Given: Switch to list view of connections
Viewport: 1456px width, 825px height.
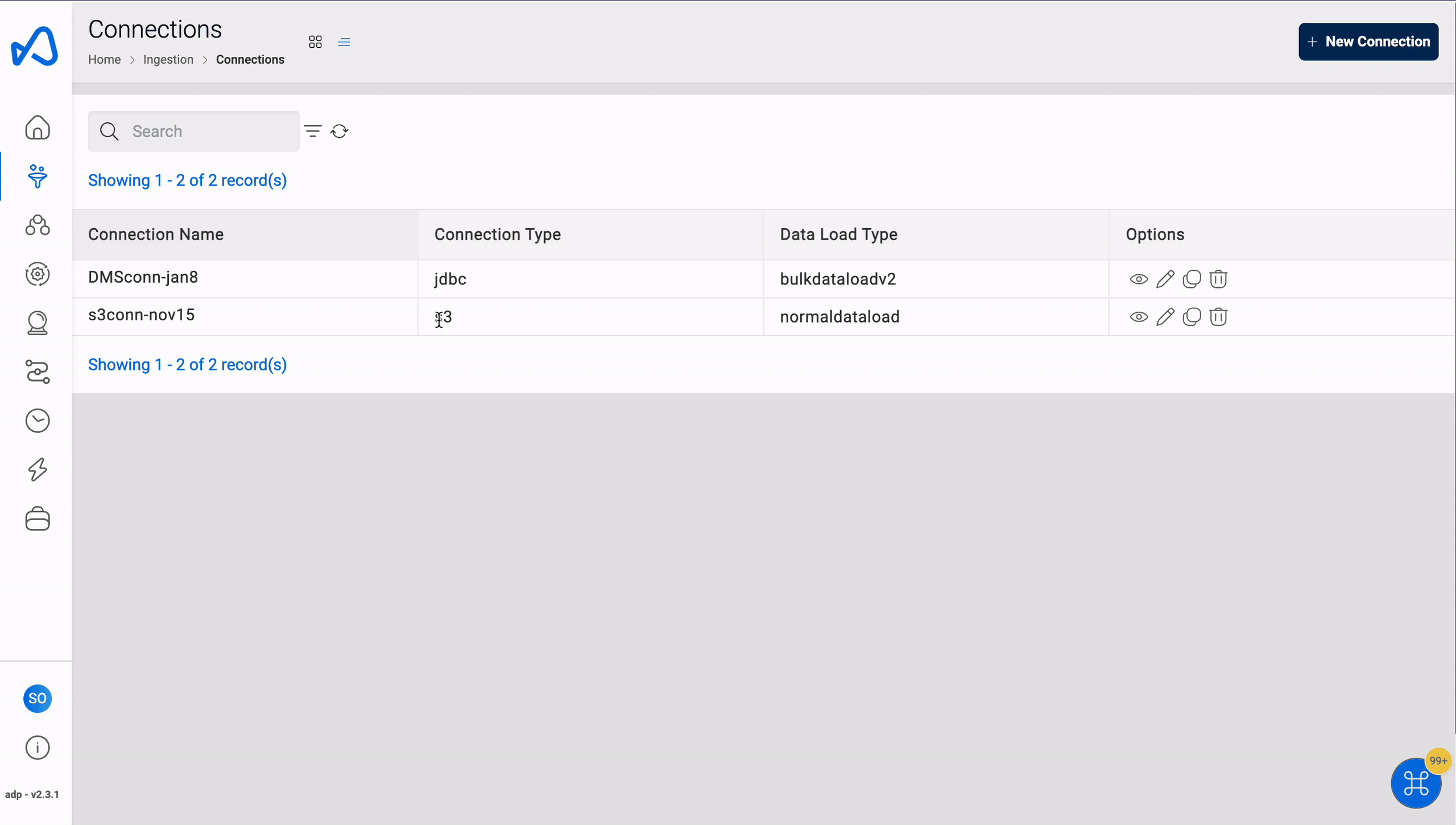Looking at the screenshot, I should coord(344,42).
